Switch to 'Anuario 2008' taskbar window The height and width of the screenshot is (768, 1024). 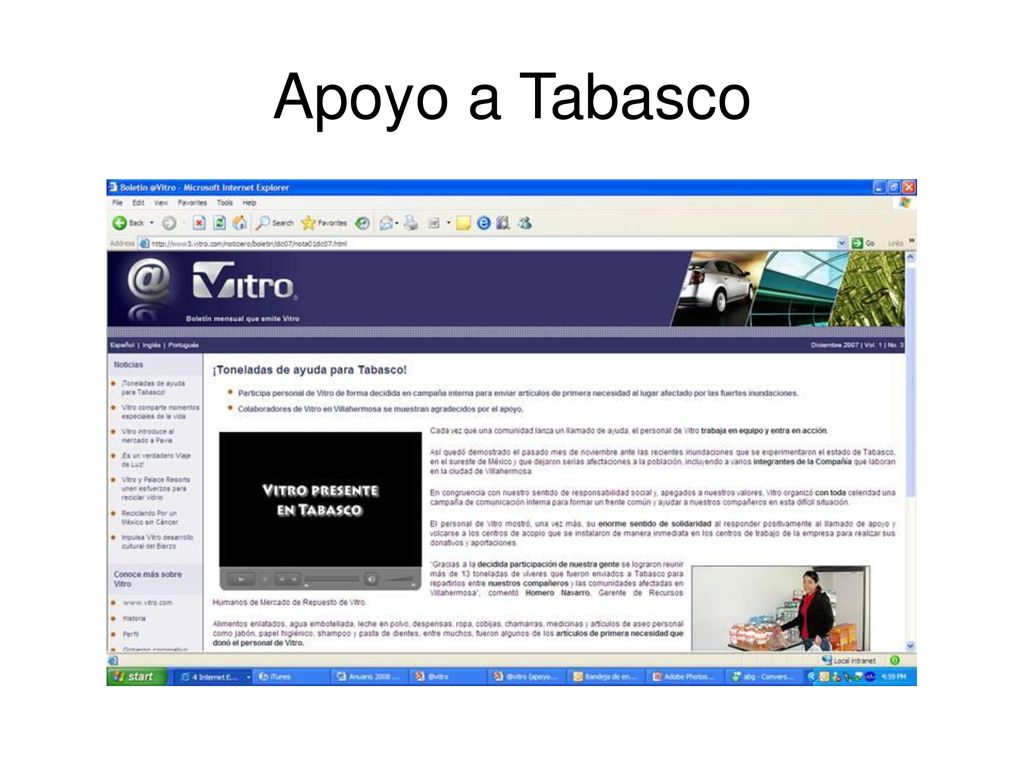(370, 677)
